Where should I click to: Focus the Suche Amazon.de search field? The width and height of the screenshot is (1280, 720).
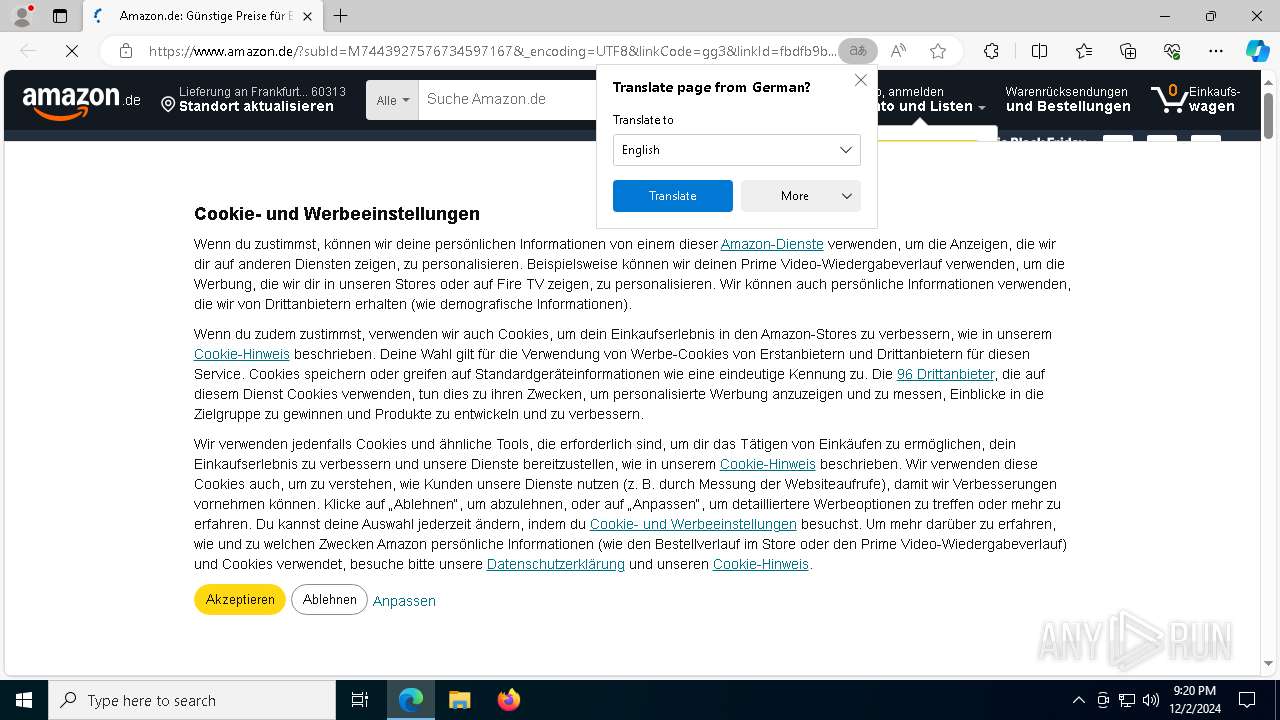click(508, 99)
